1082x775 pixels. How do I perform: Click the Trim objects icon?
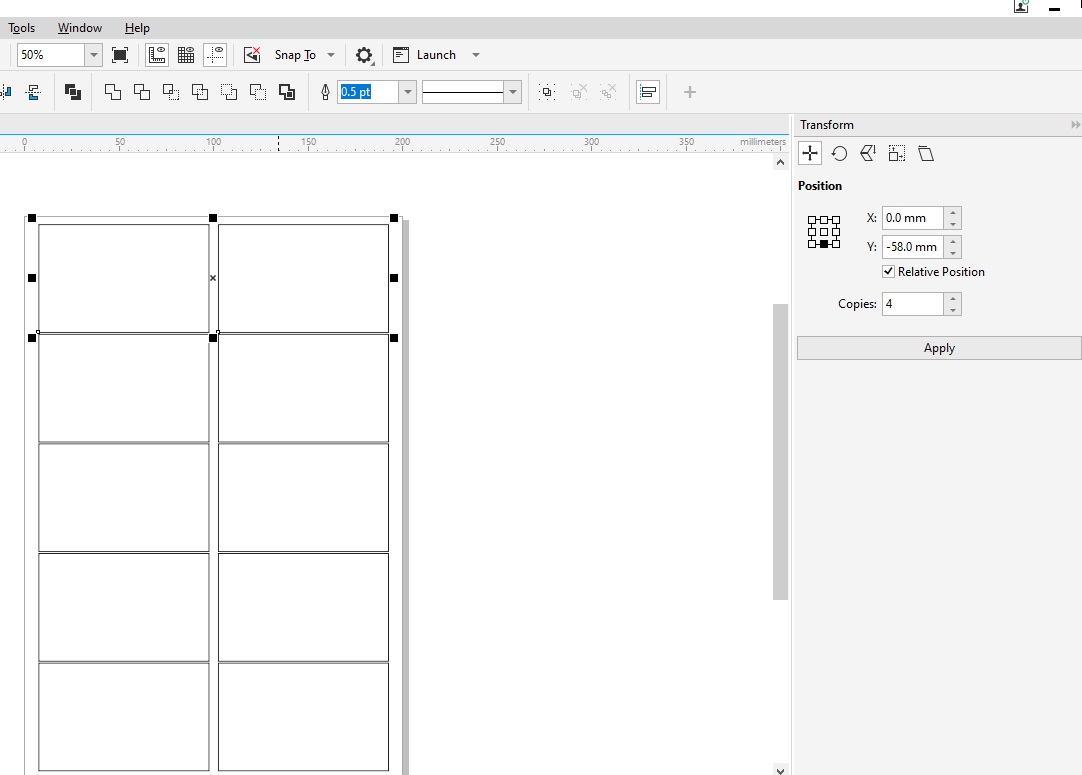141,92
